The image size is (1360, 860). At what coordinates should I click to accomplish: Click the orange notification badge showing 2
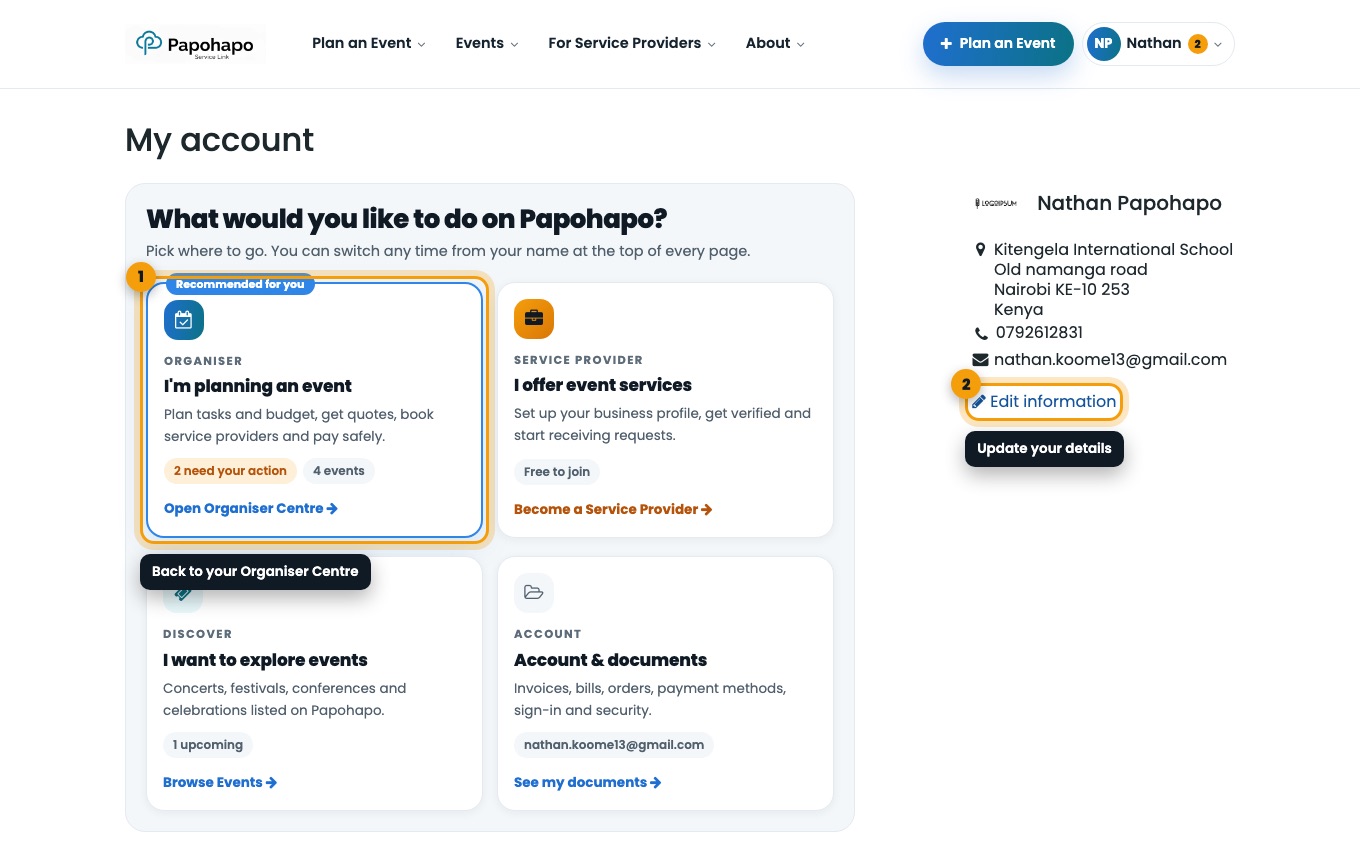[x=1197, y=44]
